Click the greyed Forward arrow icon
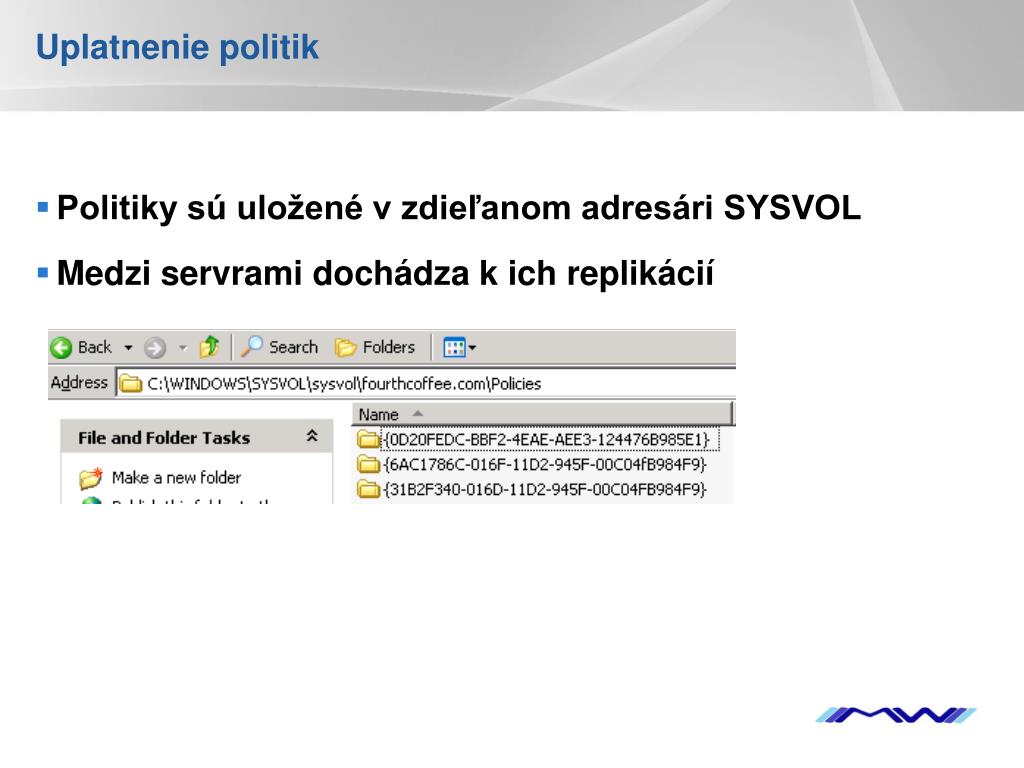 coord(155,347)
